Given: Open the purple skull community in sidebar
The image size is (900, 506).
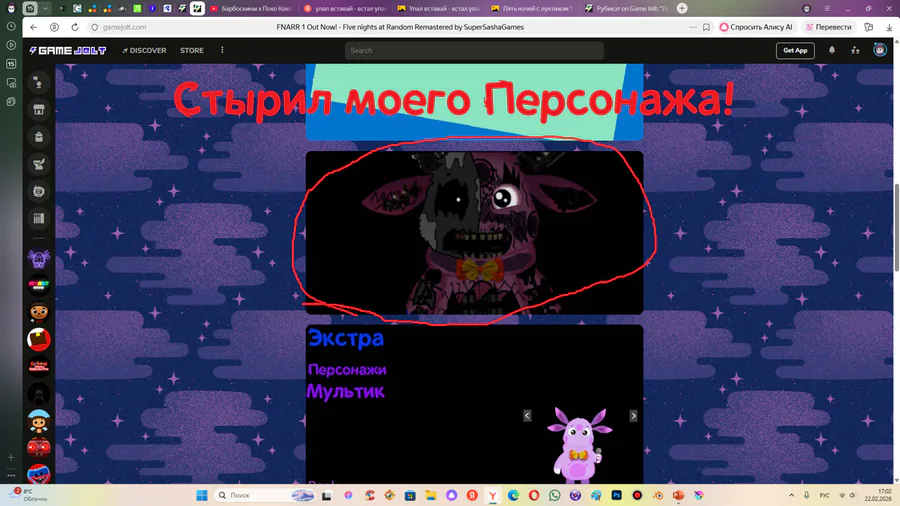Looking at the screenshot, I should click(x=38, y=259).
